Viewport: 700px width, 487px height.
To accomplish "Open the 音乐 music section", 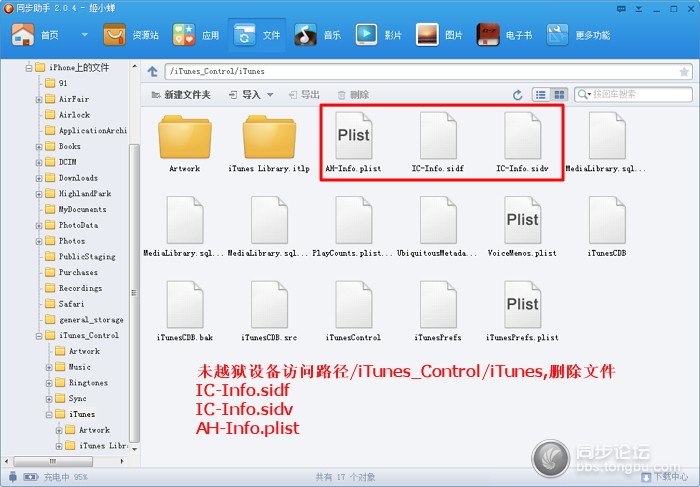I will tap(317, 35).
